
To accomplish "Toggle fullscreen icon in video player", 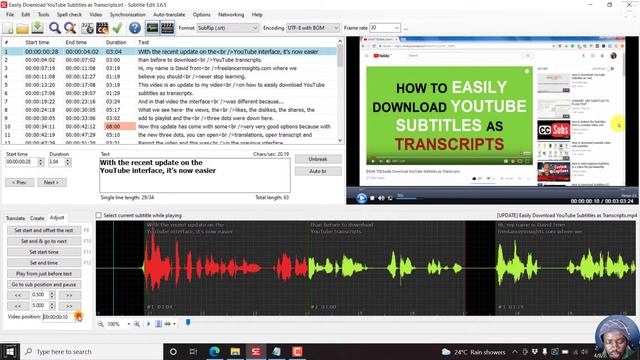I will click(391, 198).
